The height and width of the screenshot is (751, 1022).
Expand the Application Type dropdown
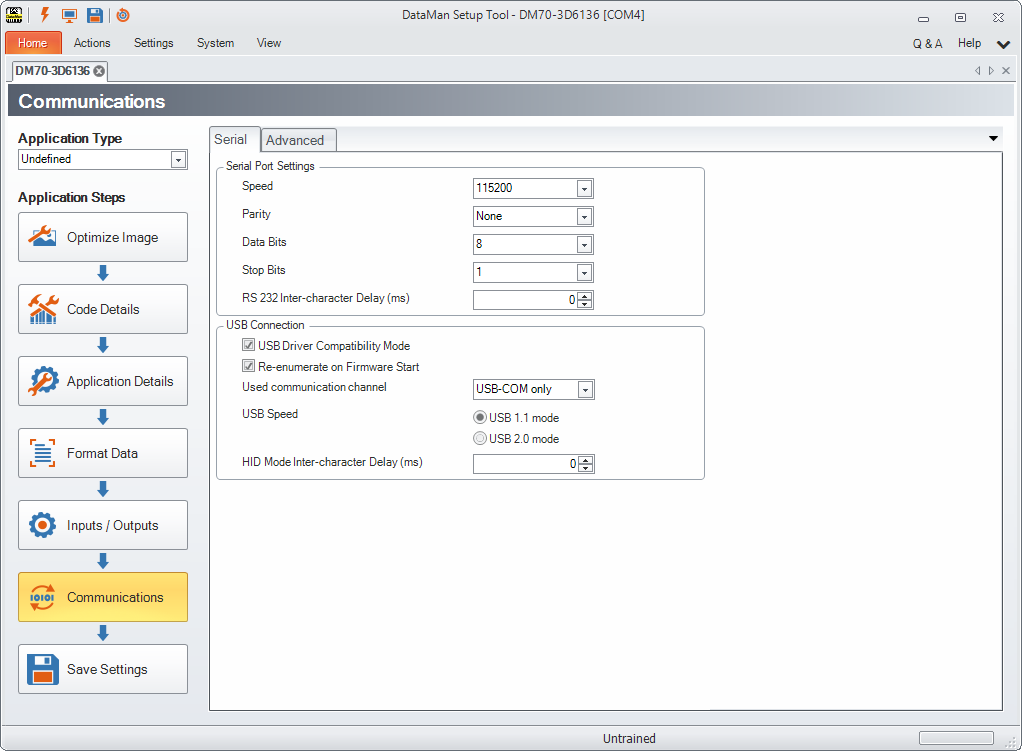(x=178, y=159)
